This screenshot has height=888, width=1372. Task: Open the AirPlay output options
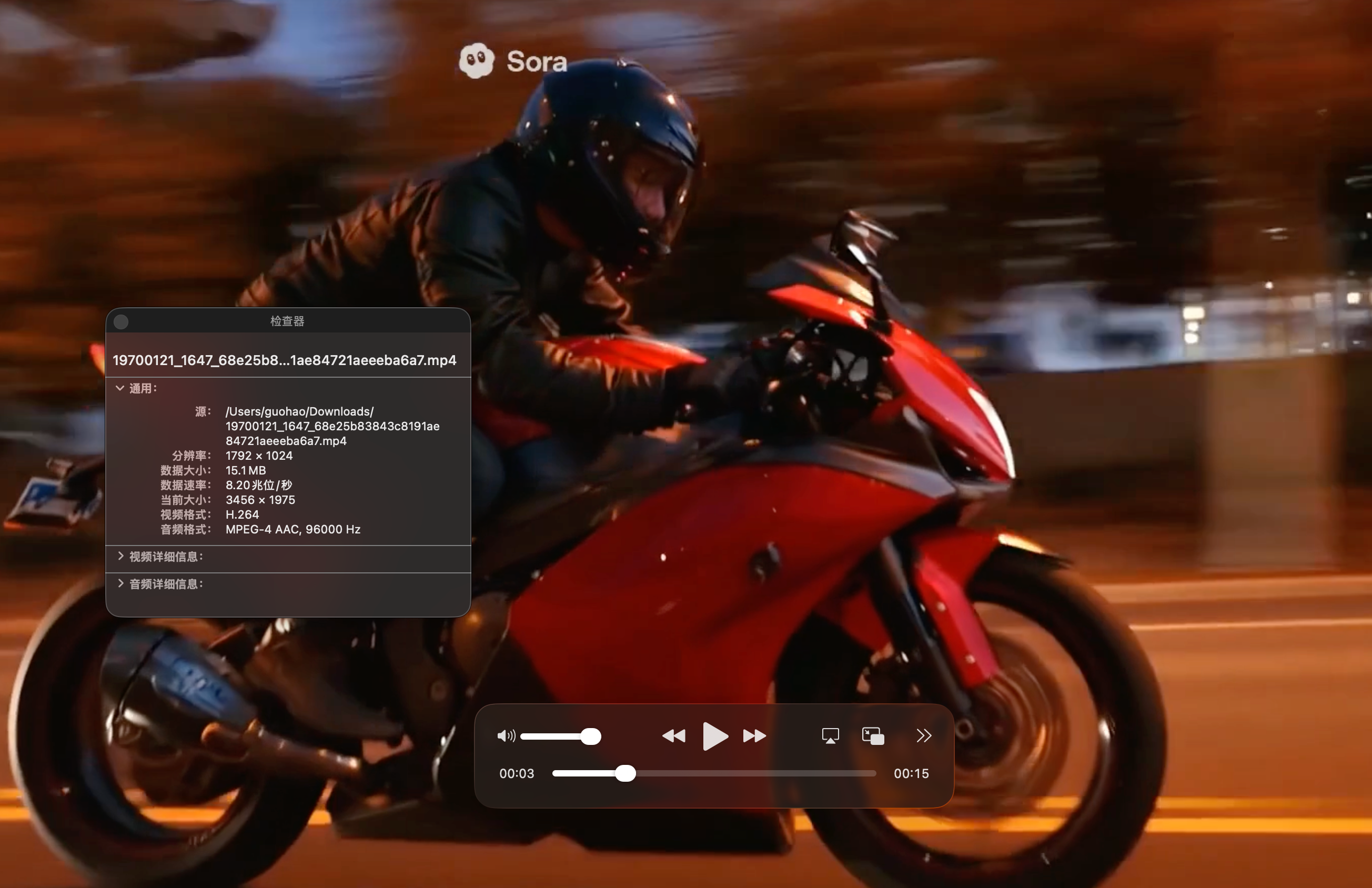[830, 736]
